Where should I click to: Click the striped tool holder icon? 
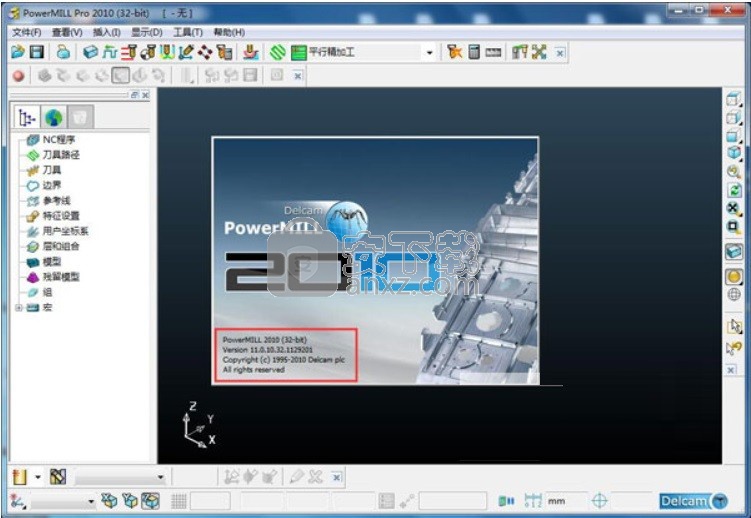[x=57, y=476]
